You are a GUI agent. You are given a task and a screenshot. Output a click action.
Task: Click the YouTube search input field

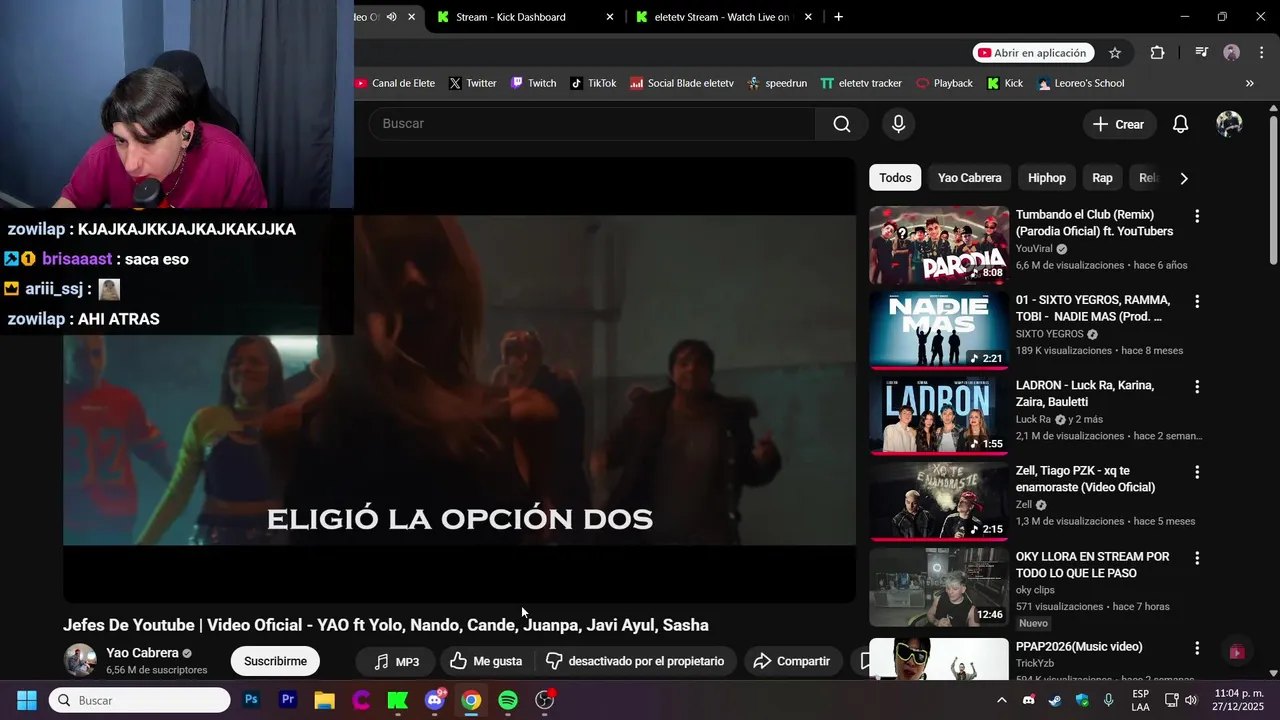pos(594,124)
